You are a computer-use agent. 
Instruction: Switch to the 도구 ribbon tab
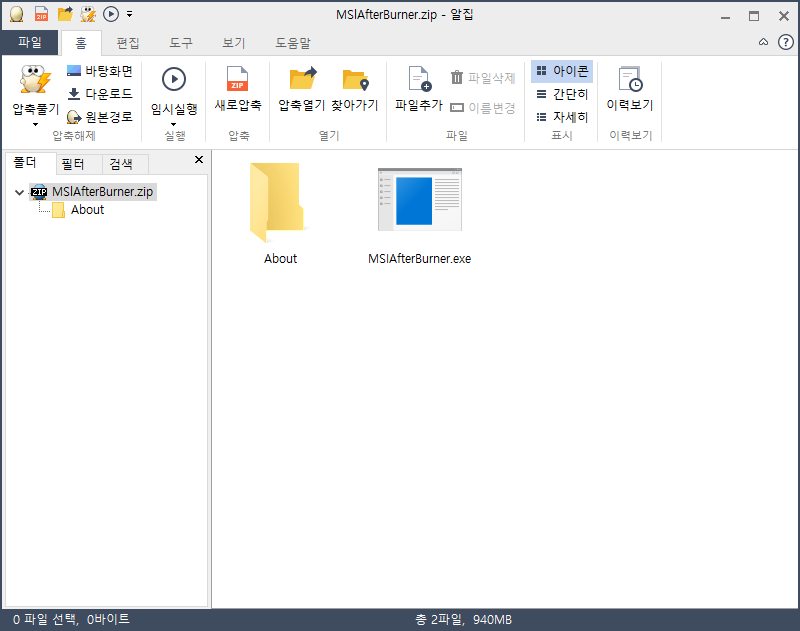tap(181, 43)
